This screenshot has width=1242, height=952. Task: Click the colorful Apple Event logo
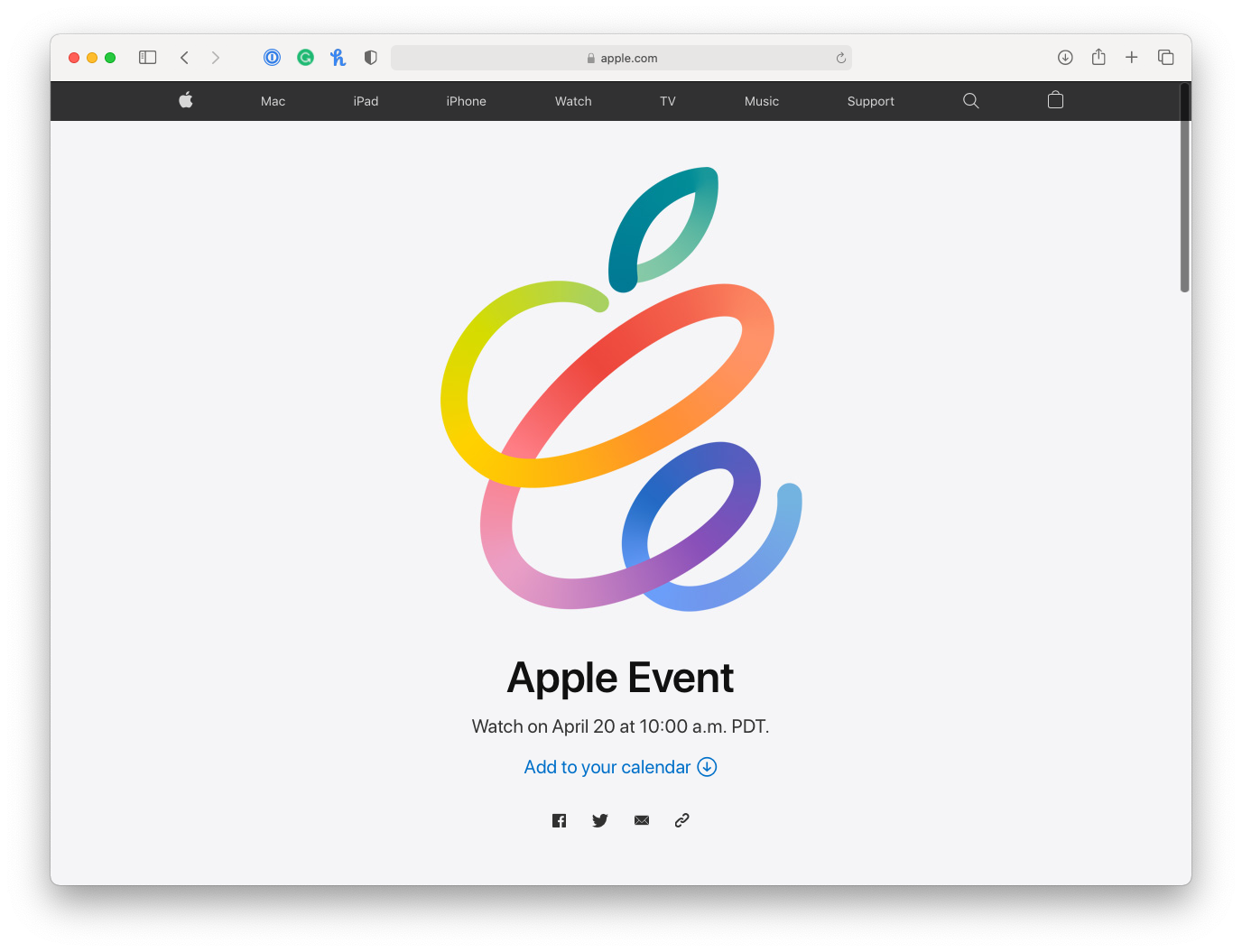point(621,389)
